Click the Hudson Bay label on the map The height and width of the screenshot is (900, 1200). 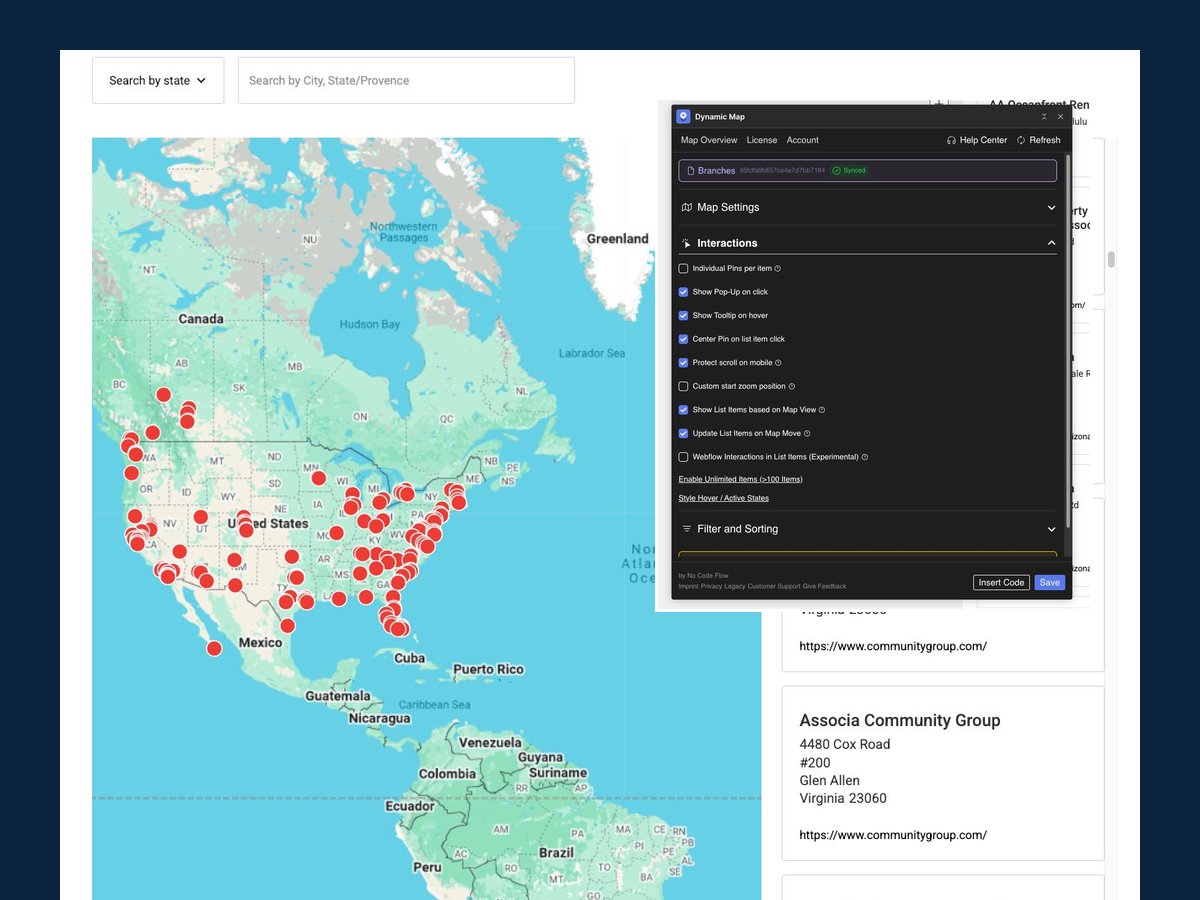point(369,324)
